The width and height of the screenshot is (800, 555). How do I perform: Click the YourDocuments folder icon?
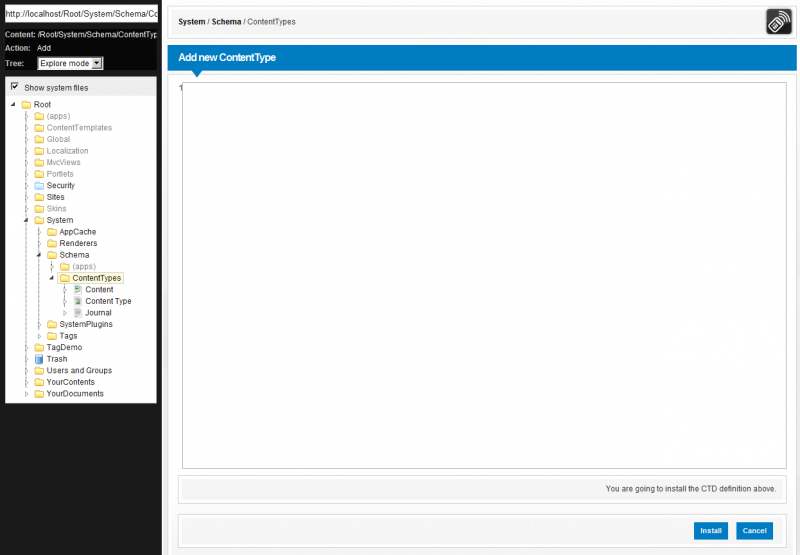39,394
